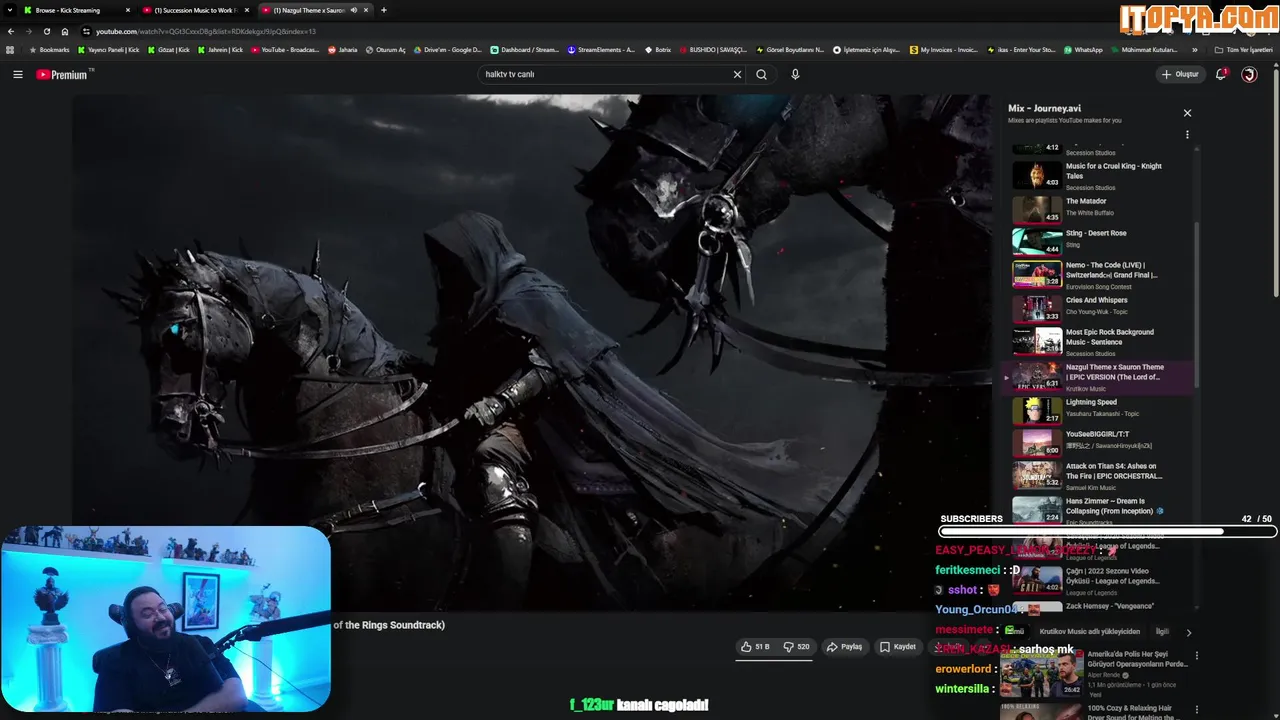Play Sting - Desert Rose playlist item
Image resolution: width=1280 pixels, height=720 pixels.
(1100, 240)
